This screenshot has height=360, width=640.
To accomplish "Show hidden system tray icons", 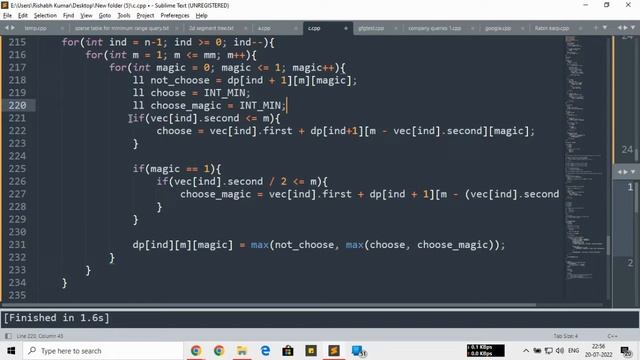I will click(526, 351).
